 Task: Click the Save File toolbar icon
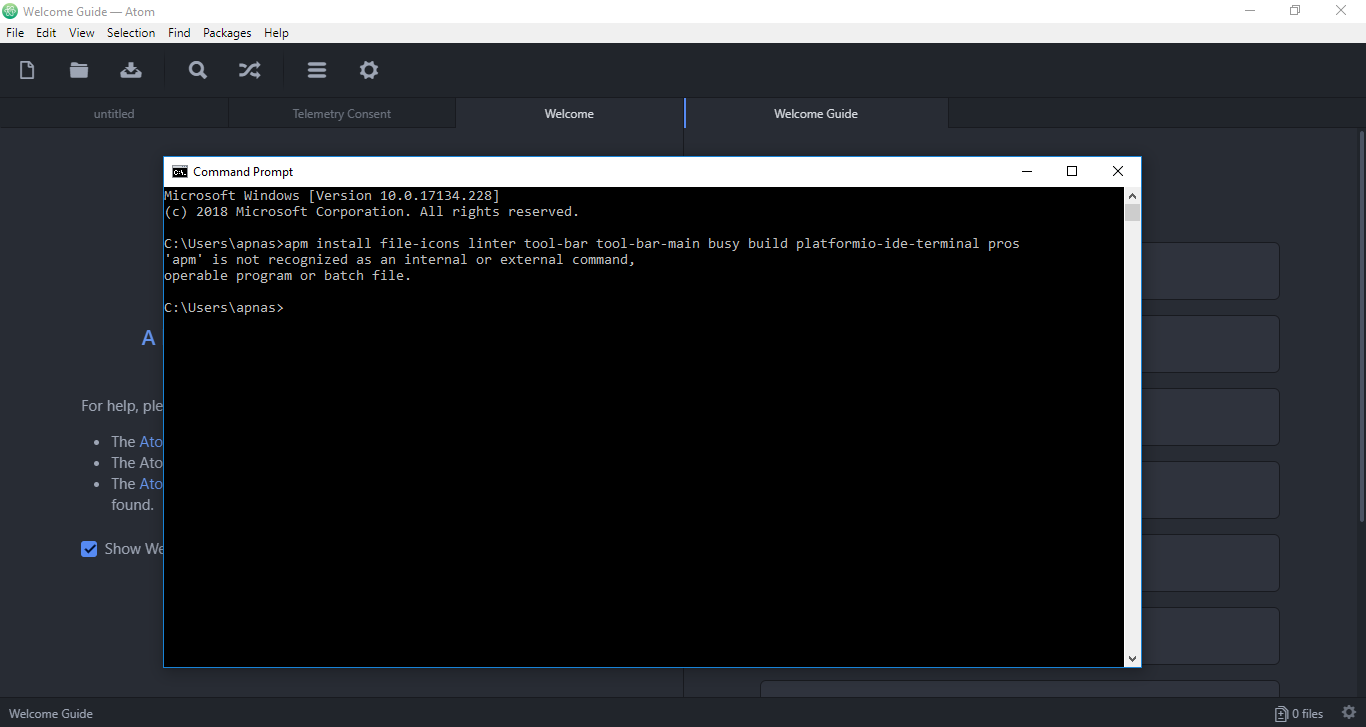(x=131, y=70)
